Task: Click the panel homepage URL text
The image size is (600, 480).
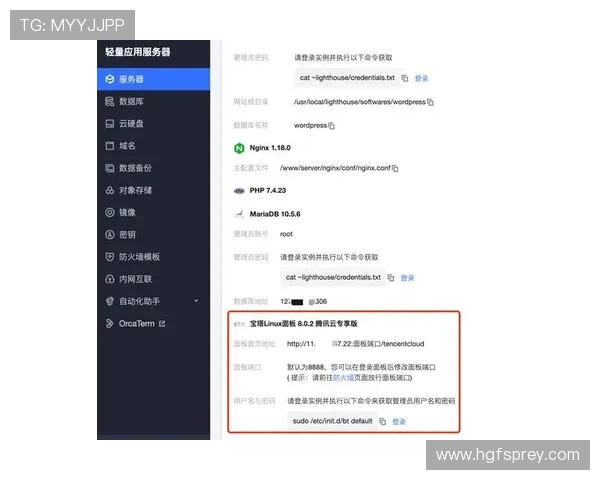Action: pos(355,344)
